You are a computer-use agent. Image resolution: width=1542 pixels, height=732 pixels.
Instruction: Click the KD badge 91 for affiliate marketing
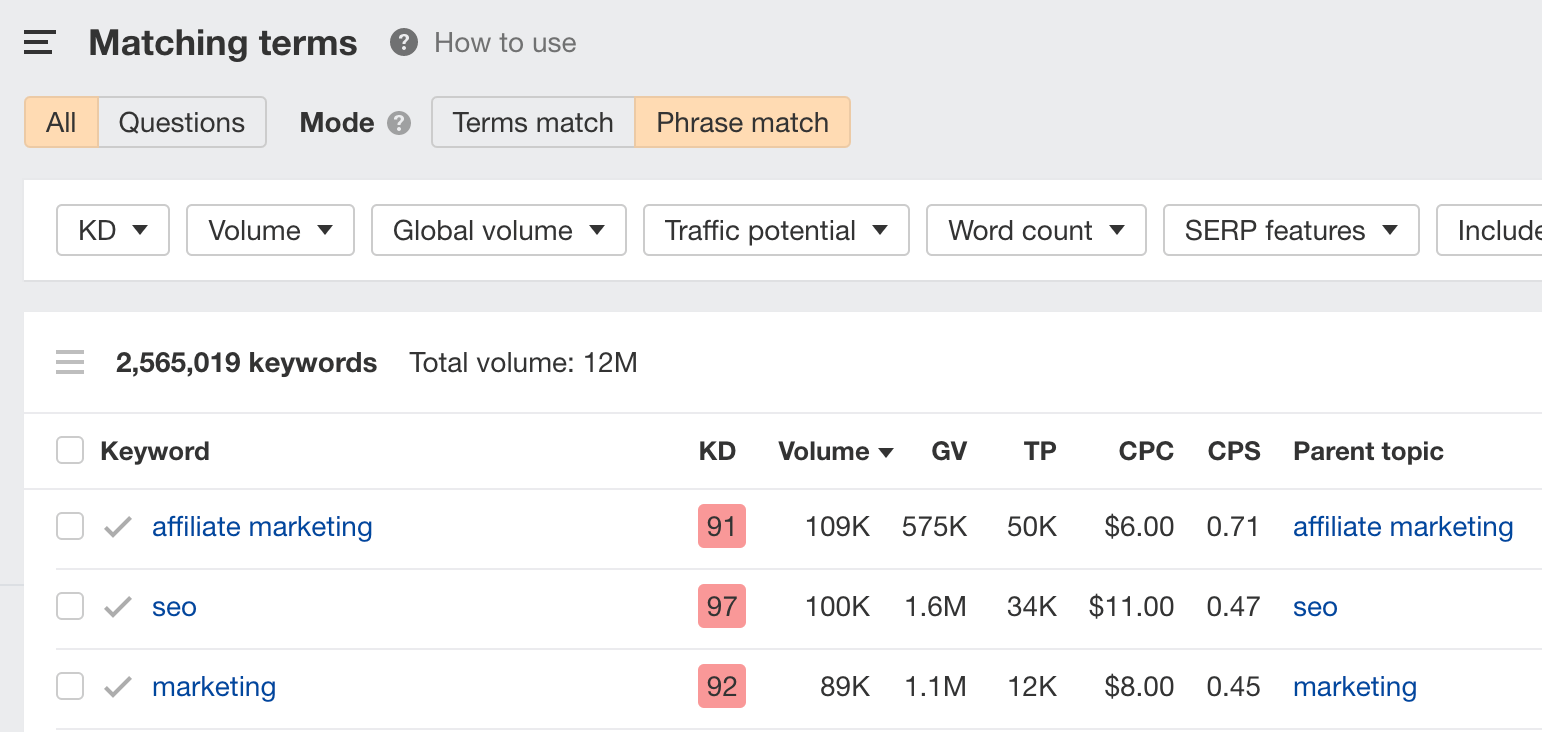click(721, 526)
